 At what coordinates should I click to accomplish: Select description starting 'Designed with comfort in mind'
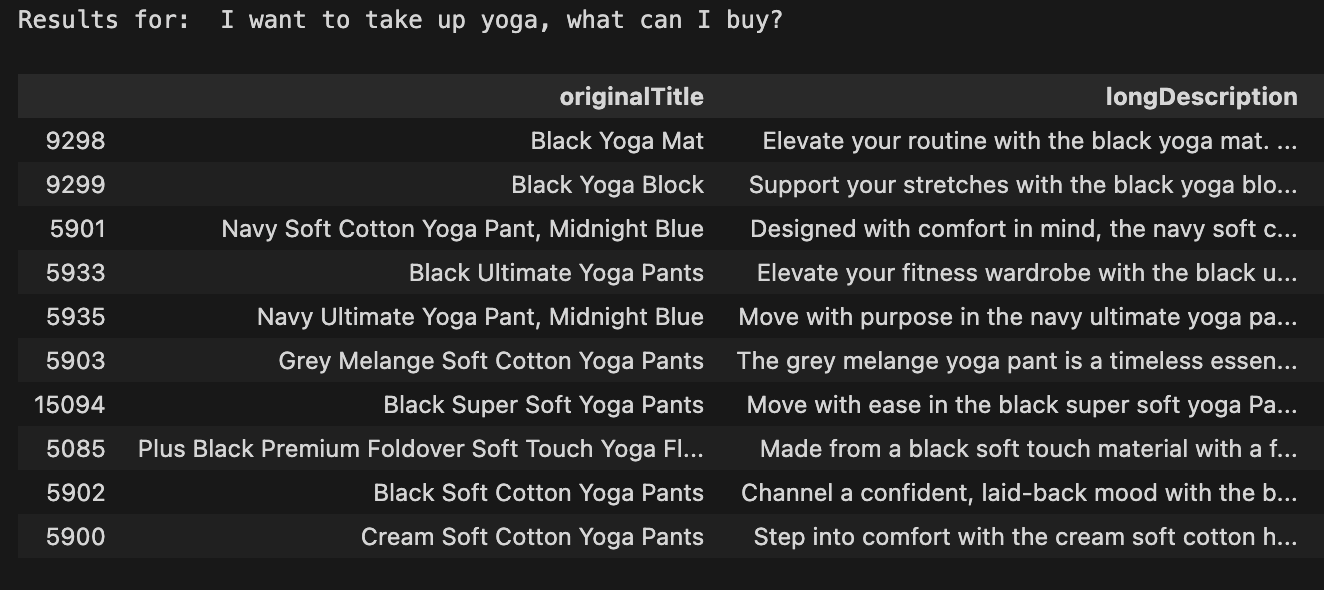pos(1023,229)
